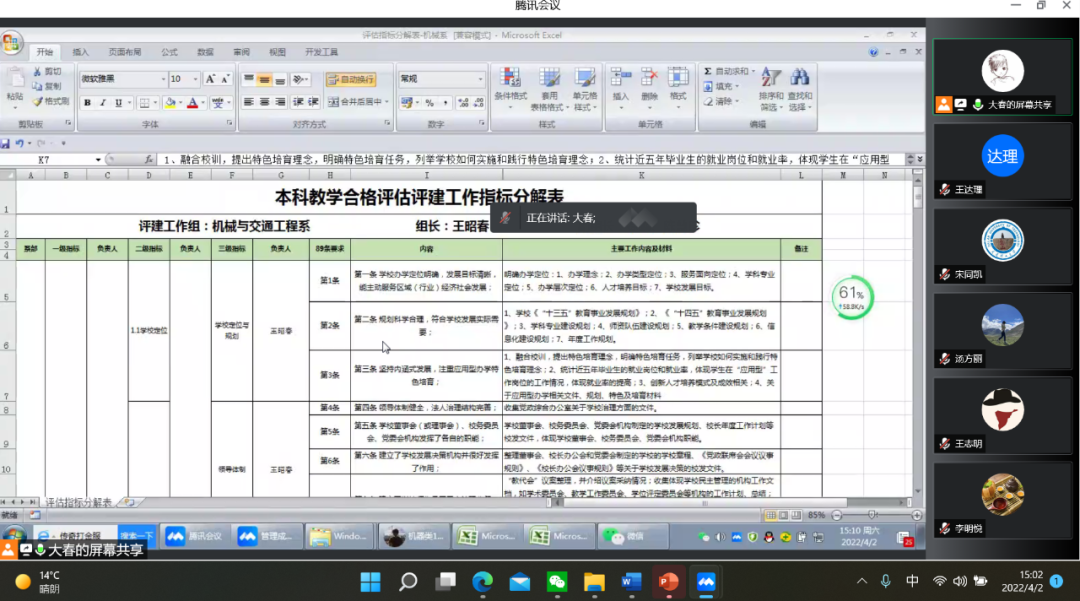The width and height of the screenshot is (1080, 601).
Task: Open PowerPoint from the Windows taskbar
Action: pos(668,581)
